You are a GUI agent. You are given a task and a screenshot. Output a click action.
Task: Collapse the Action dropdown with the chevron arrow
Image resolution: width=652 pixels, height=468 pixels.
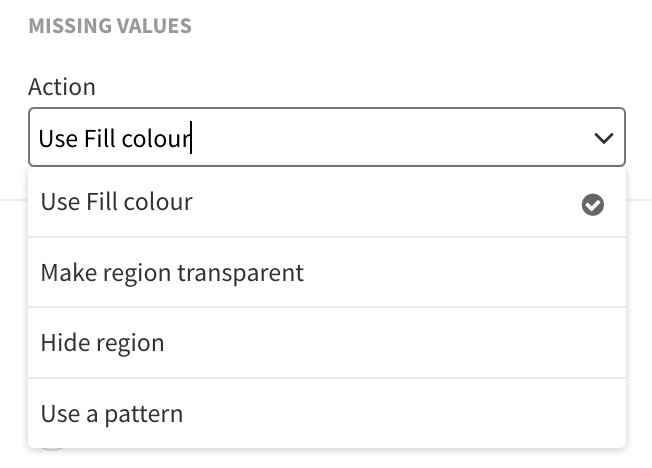(x=604, y=138)
